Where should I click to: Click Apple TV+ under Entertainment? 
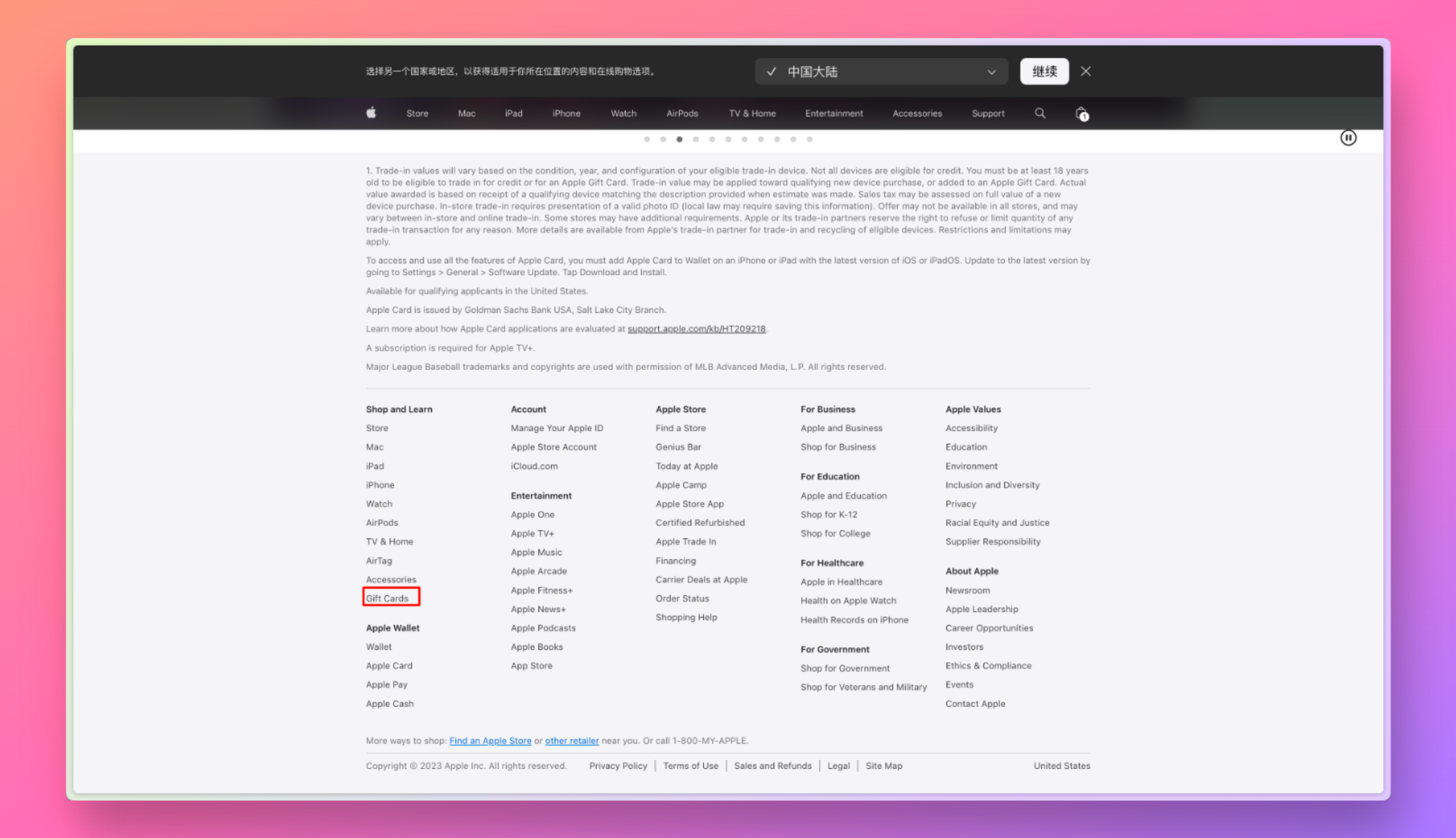(x=532, y=534)
